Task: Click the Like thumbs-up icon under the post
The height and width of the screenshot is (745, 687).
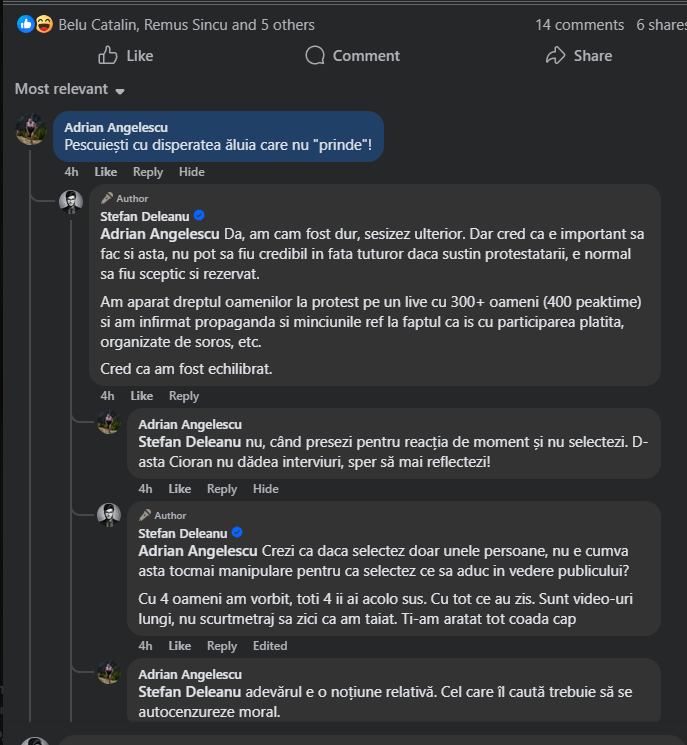Action: coord(109,56)
